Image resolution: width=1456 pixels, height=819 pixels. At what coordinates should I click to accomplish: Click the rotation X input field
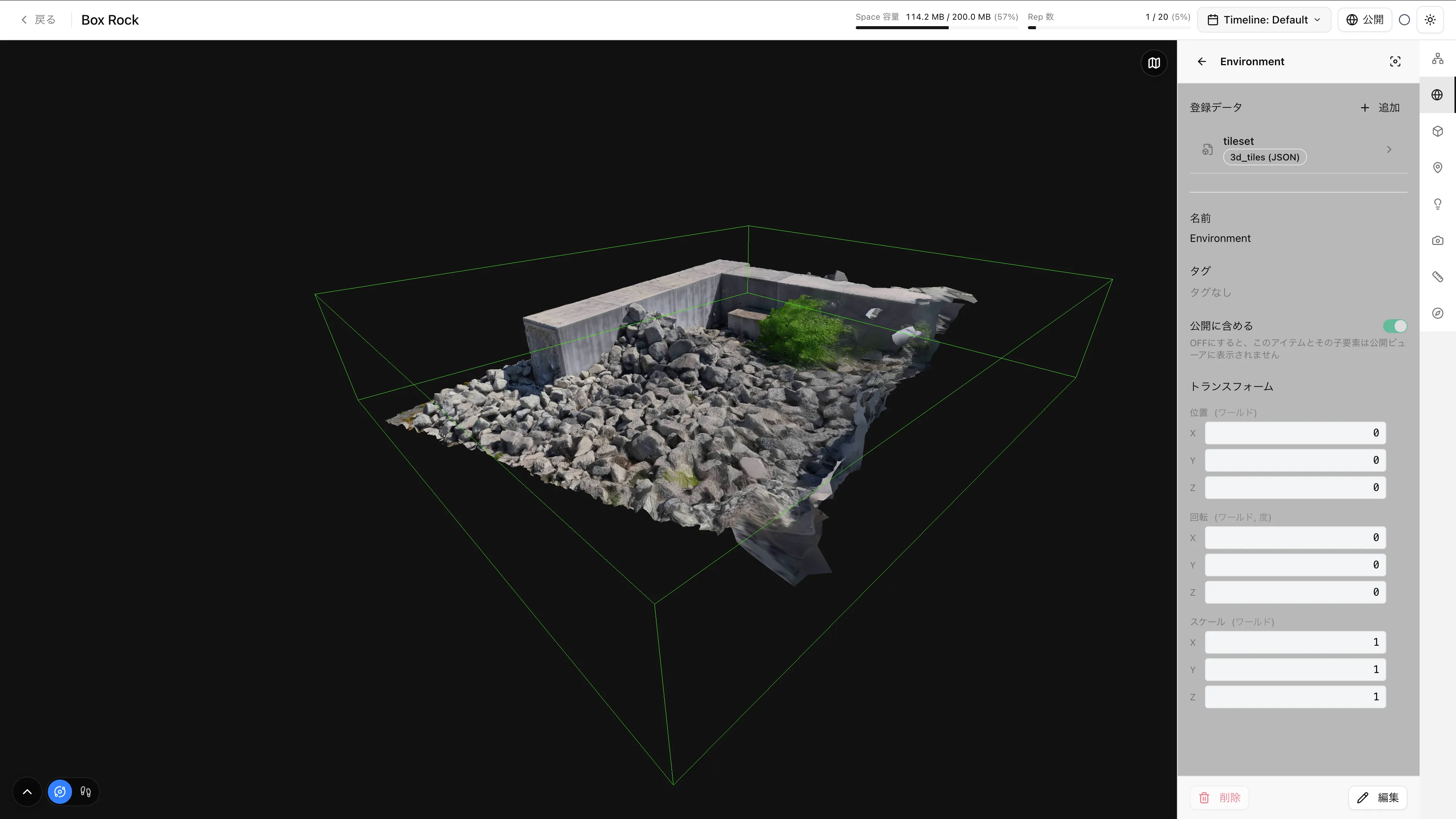(1295, 538)
